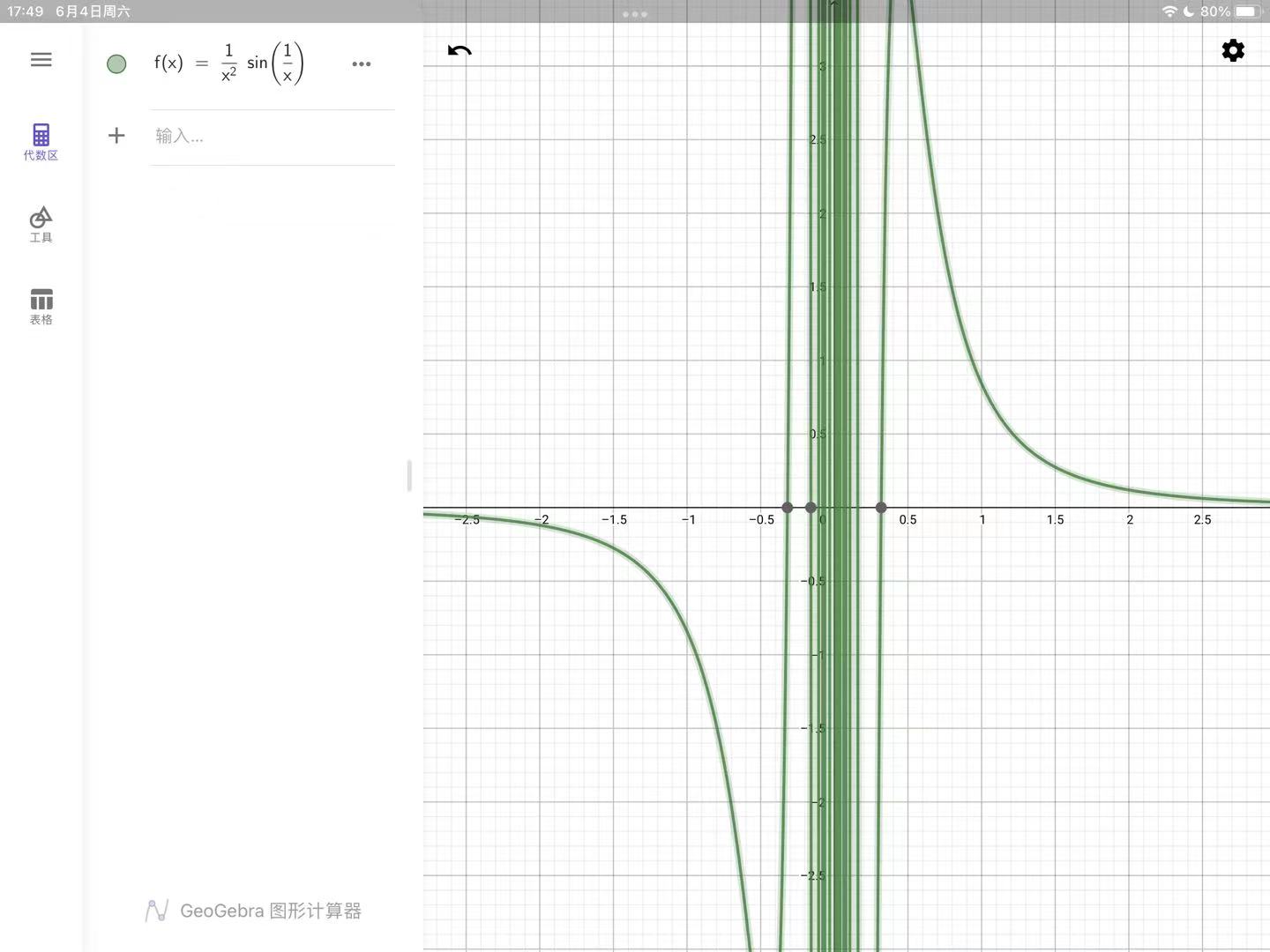This screenshot has width=1270, height=952.
Task: Click the leftmost root point on x-axis
Action: [x=788, y=508]
